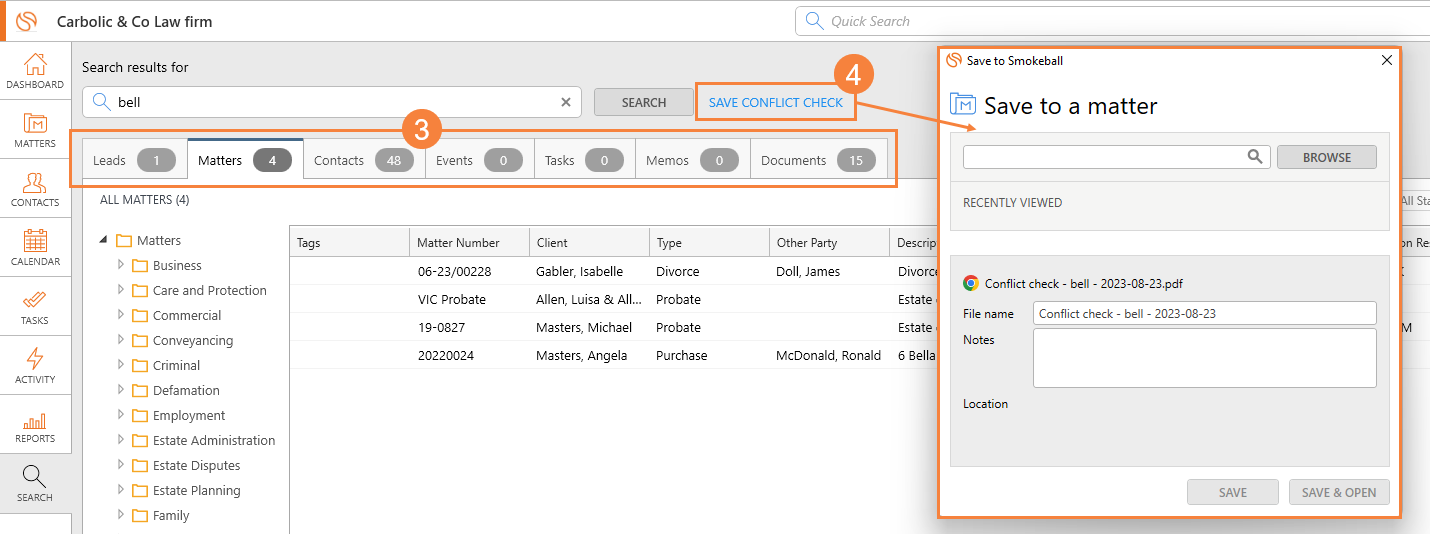Select the Estate Disputes folder

tap(197, 465)
